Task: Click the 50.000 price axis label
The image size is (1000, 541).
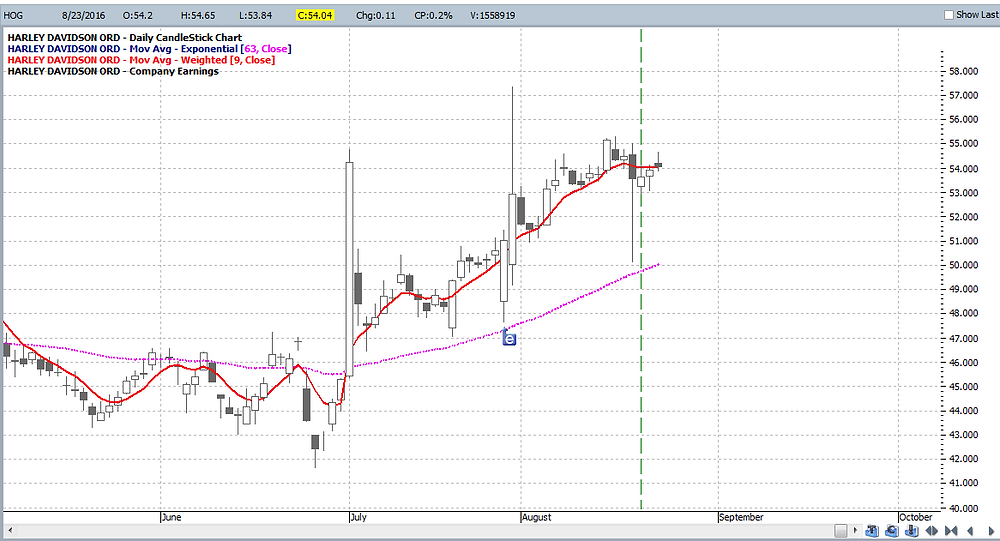Action: (x=964, y=265)
